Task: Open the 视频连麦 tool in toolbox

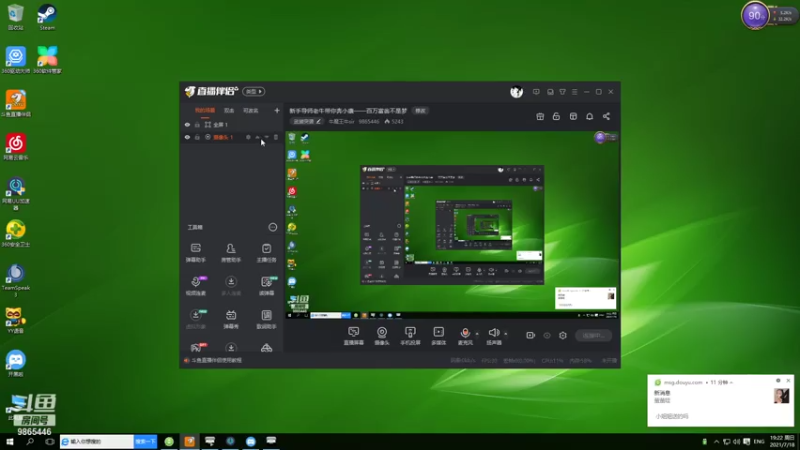Action: pos(195,286)
